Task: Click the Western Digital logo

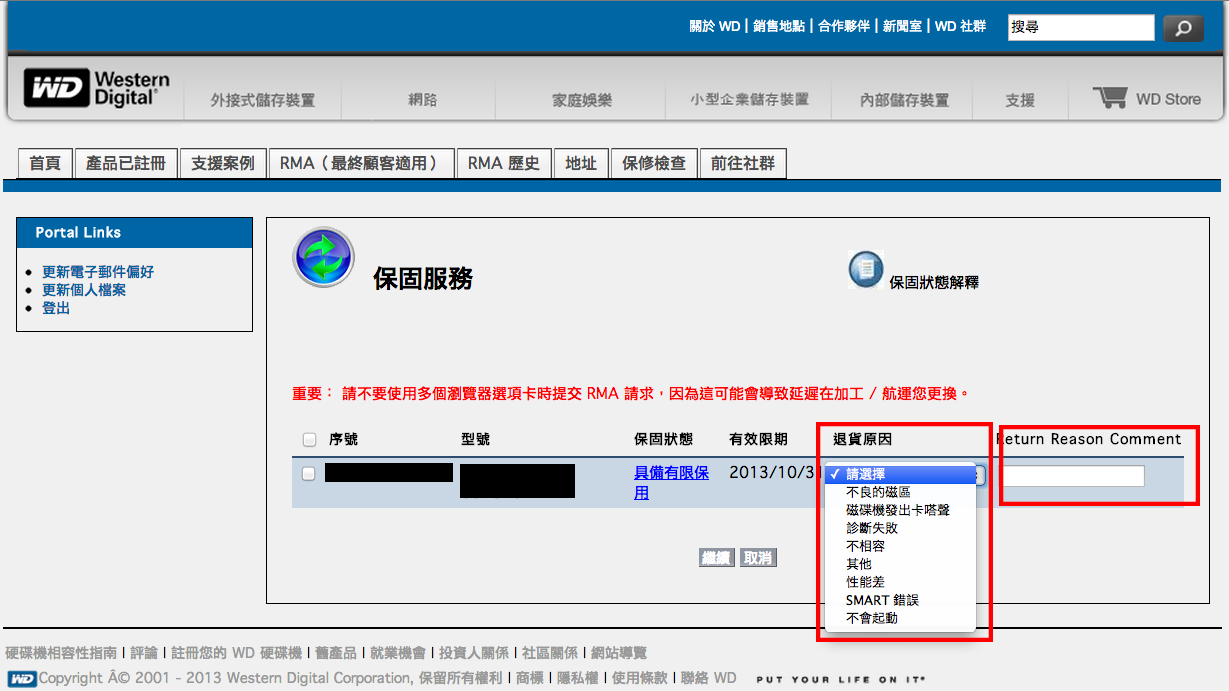Action: (97, 89)
